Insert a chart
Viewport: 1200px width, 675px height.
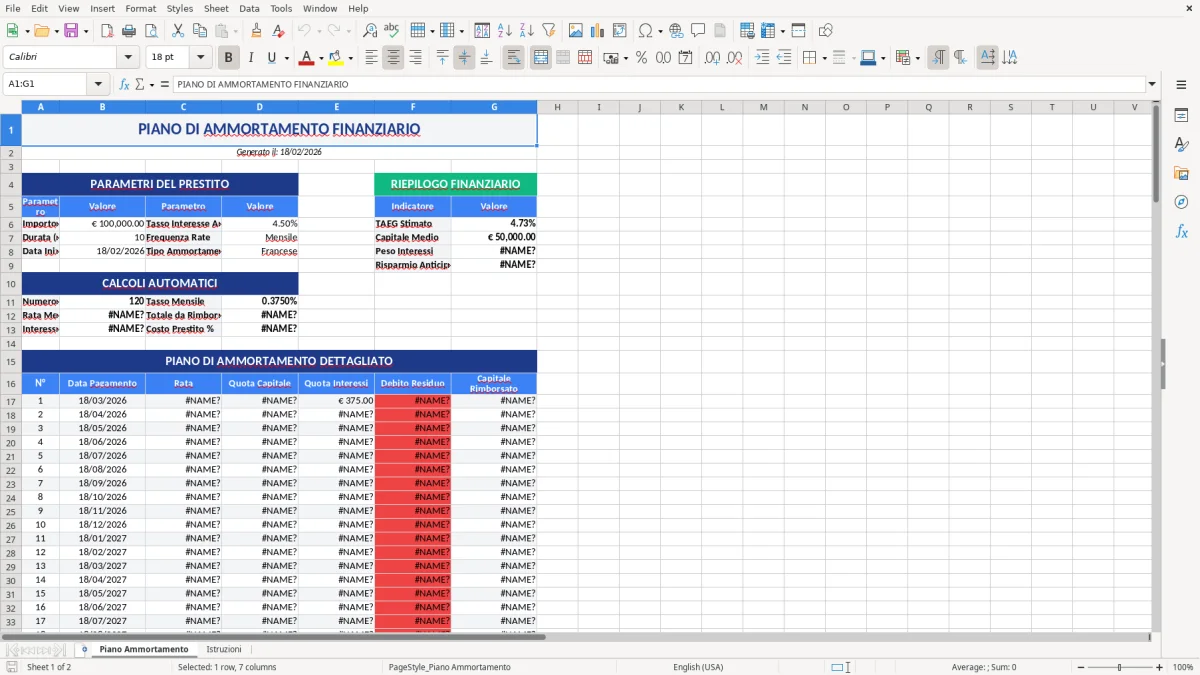click(597, 30)
